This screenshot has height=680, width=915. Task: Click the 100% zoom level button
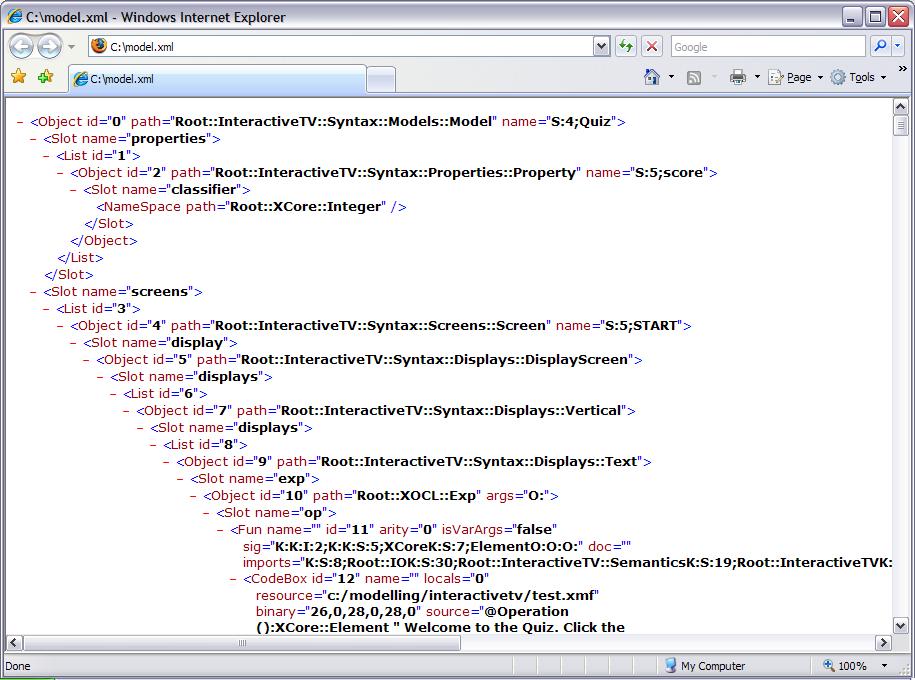pyautogui.click(x=844, y=665)
